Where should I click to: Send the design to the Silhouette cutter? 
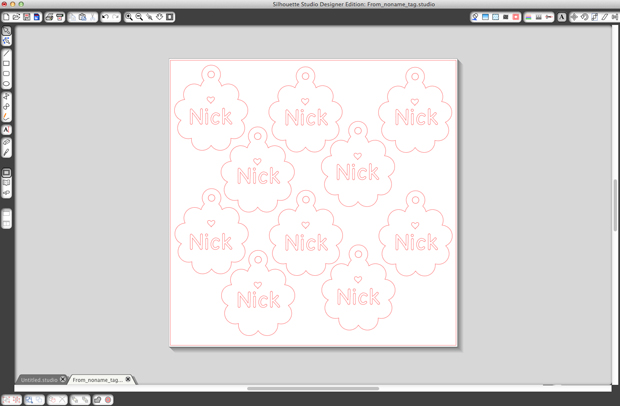(60, 17)
